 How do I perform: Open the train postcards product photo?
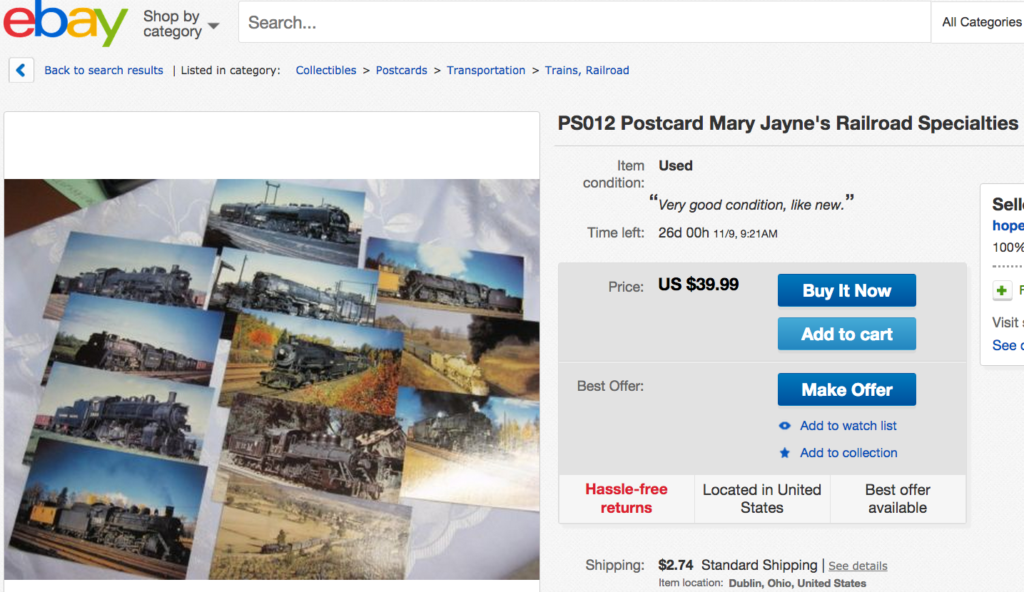pyautogui.click(x=271, y=378)
